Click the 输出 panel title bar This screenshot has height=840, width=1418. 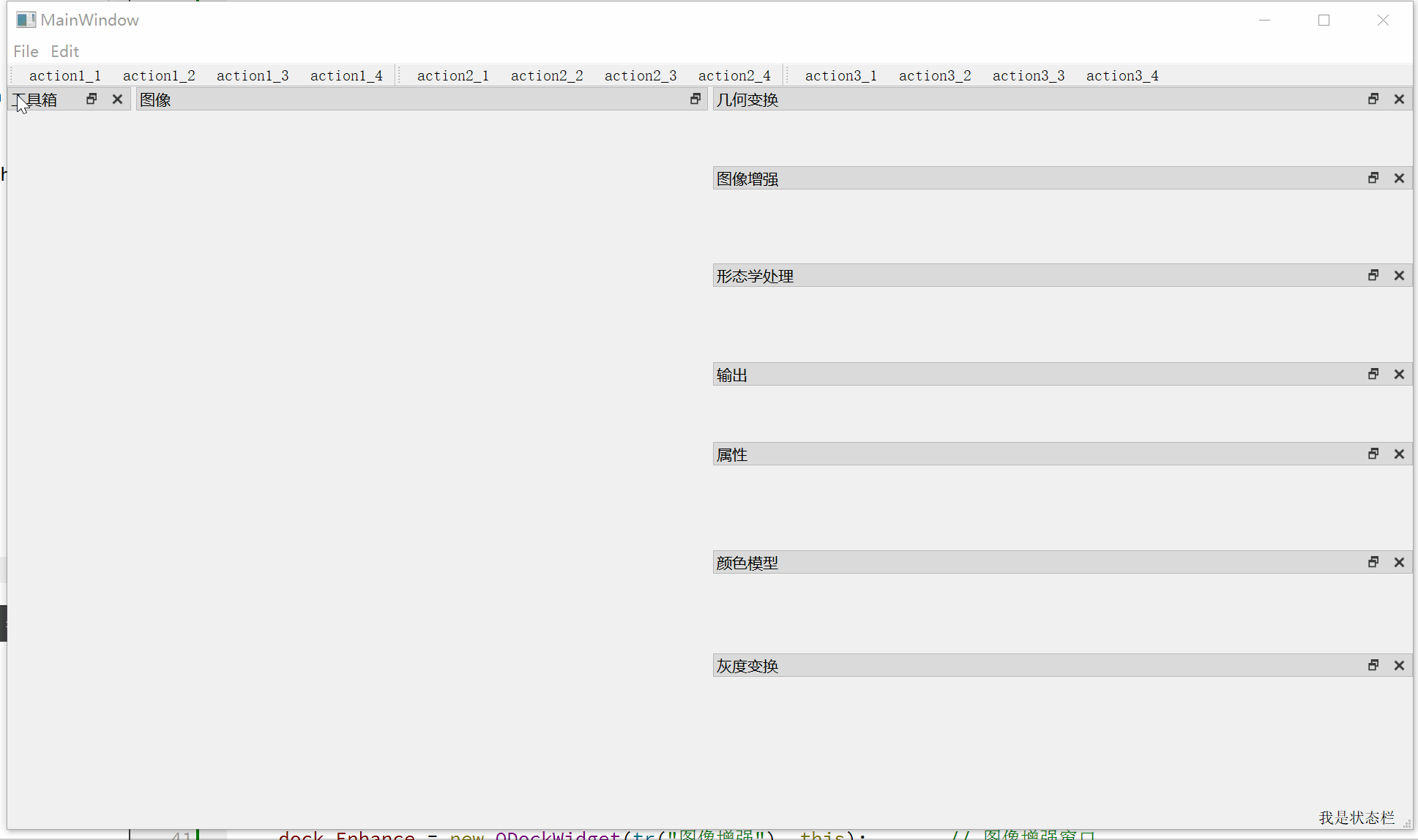[x=1025, y=375]
